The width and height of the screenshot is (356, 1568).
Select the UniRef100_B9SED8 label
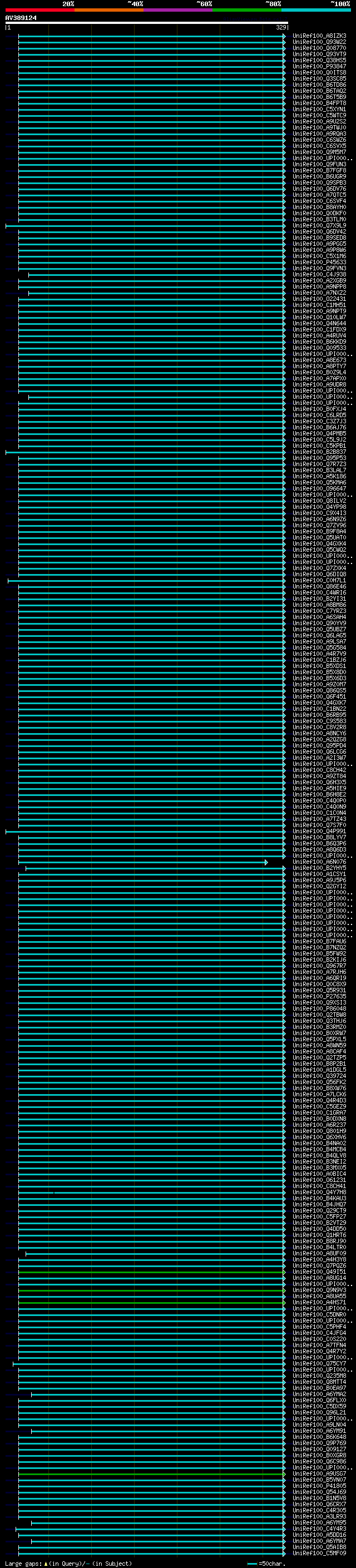tap(319, 238)
